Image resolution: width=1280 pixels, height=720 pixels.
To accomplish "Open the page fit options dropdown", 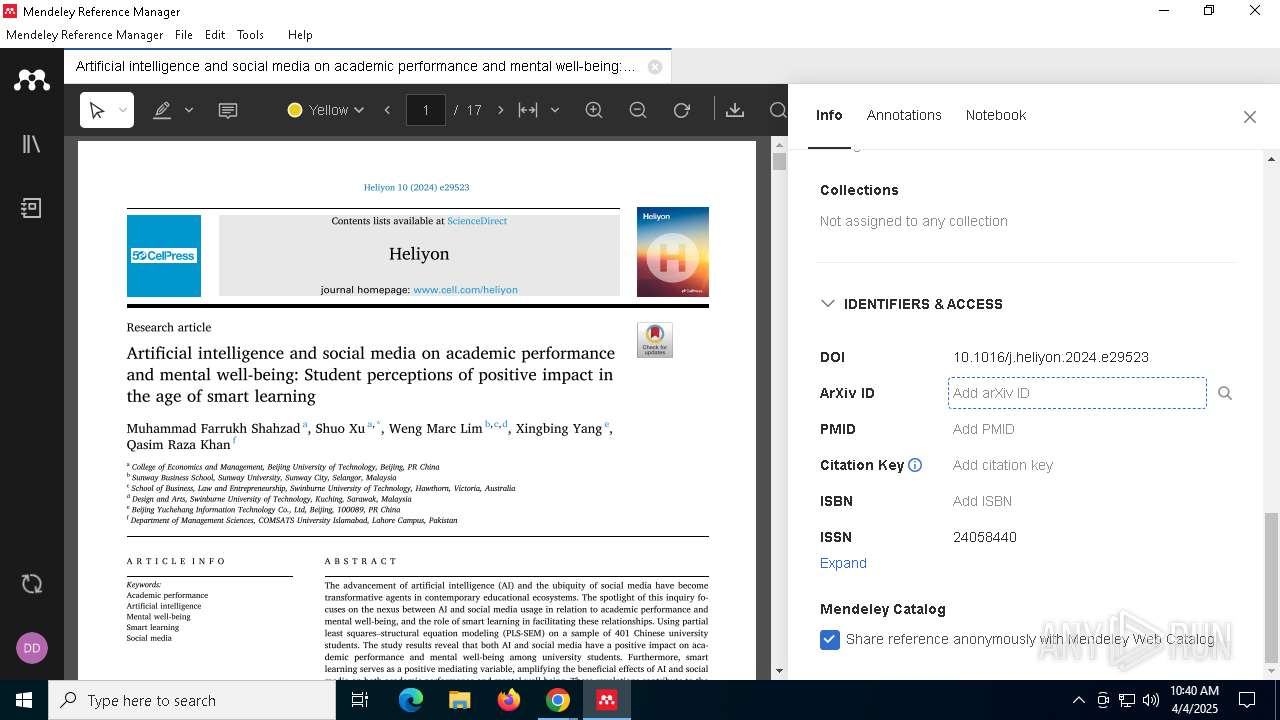I will (555, 110).
